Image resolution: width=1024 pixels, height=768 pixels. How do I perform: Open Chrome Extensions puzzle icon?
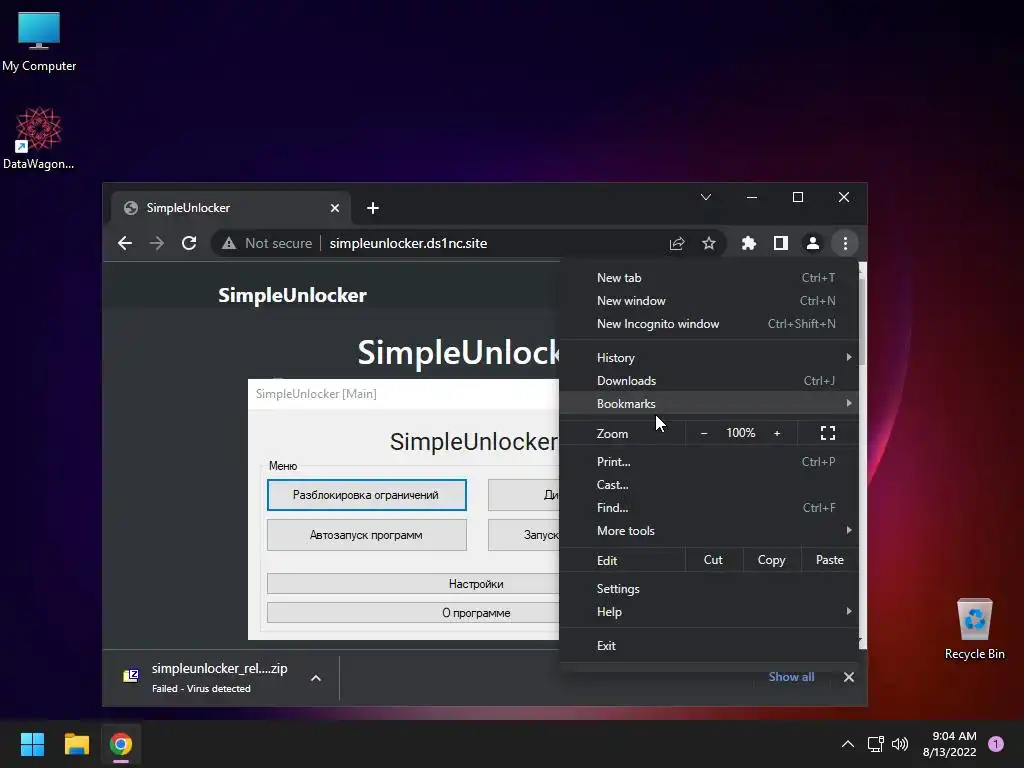(748, 244)
